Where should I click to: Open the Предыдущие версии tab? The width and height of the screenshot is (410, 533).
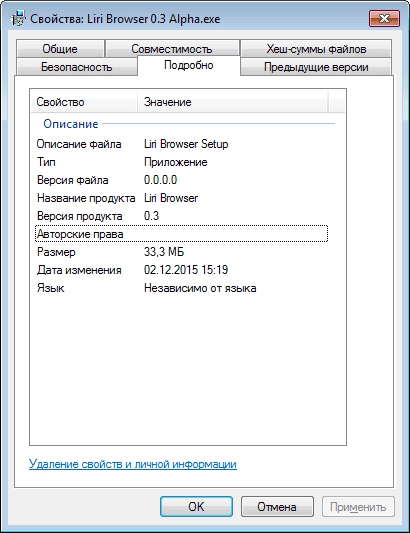pos(316,67)
